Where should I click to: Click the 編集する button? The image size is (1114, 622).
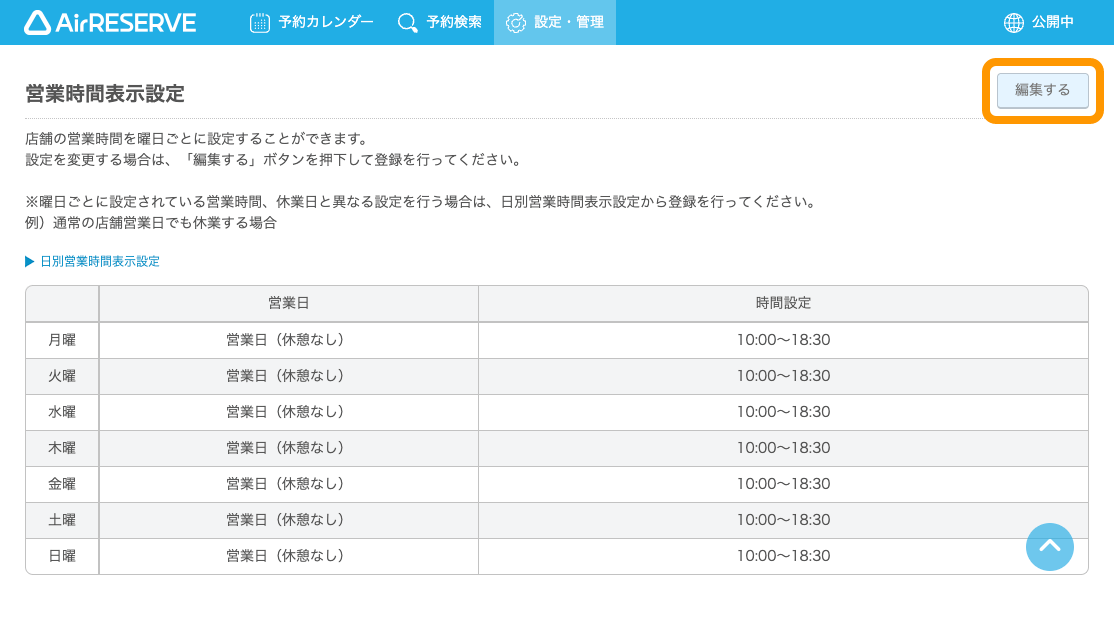tap(1042, 90)
